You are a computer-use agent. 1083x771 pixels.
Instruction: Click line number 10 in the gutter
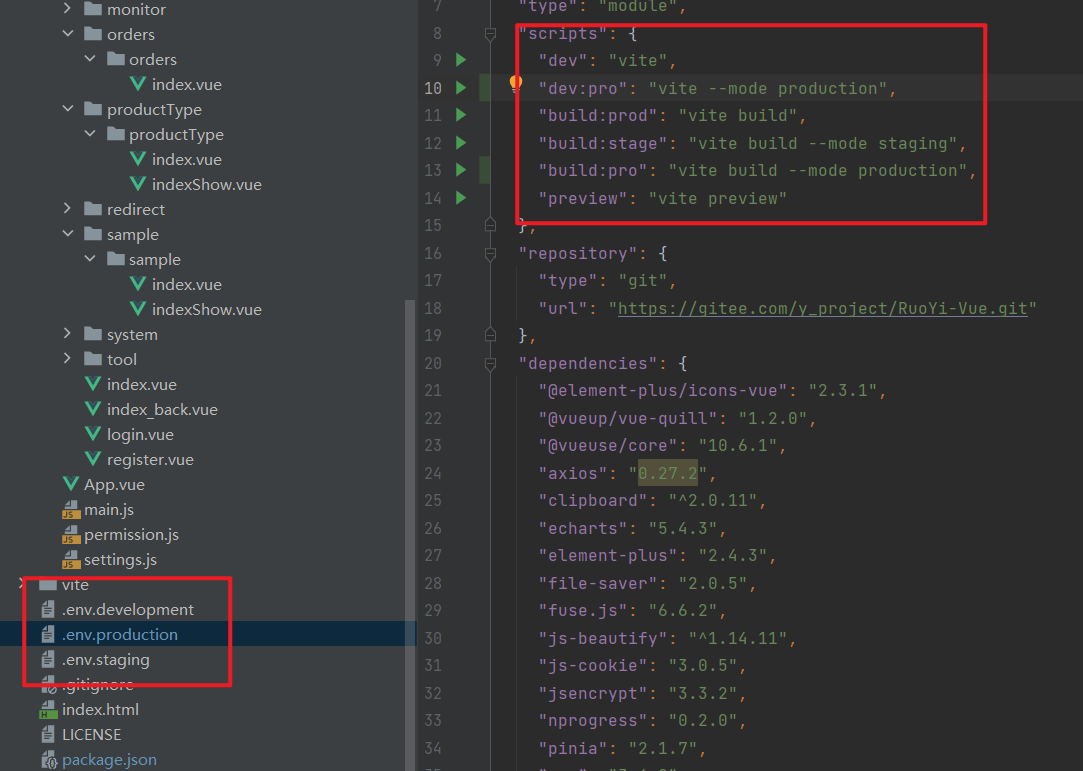click(433, 88)
